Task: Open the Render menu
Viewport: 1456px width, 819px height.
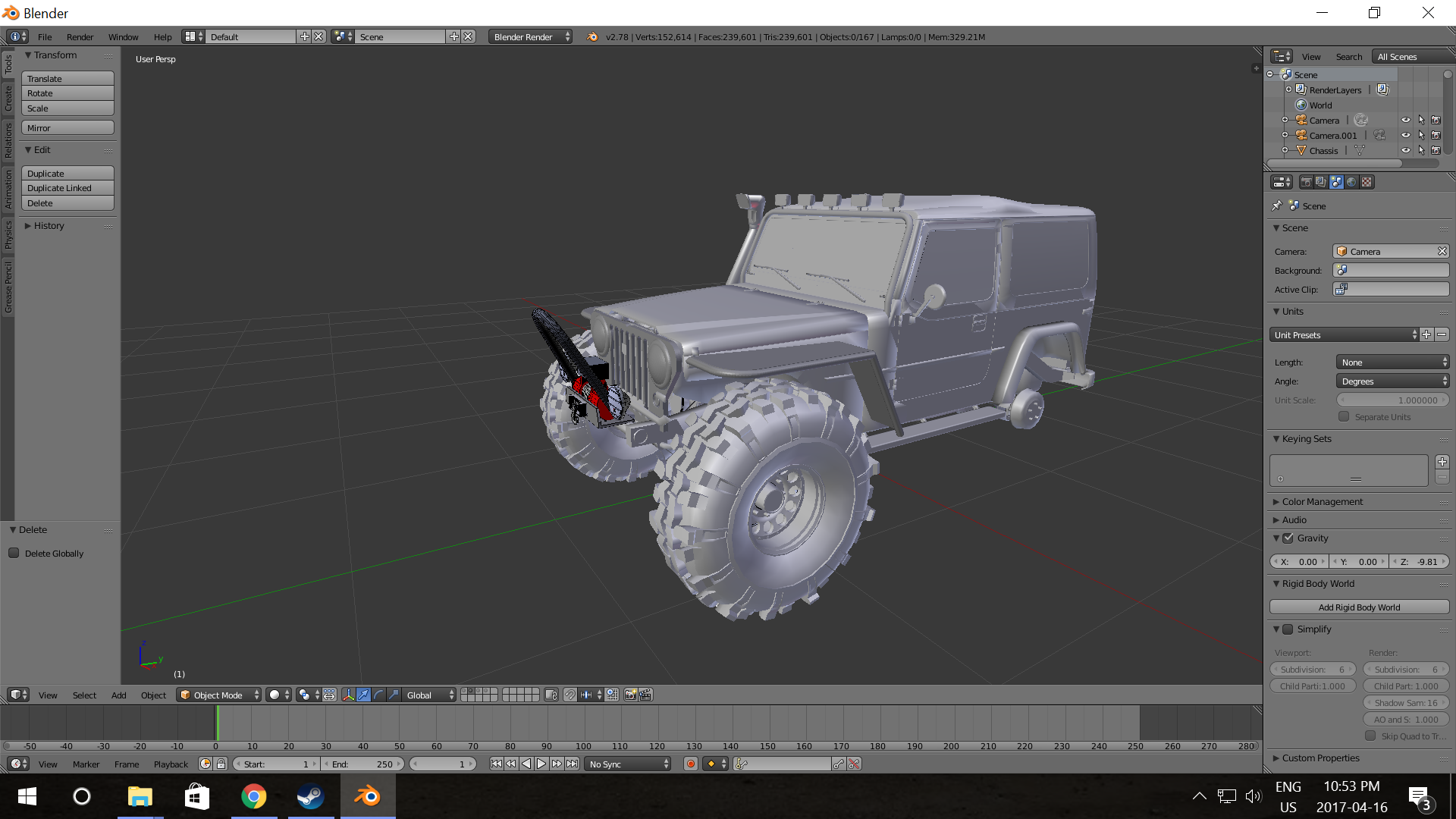Action: click(x=80, y=36)
